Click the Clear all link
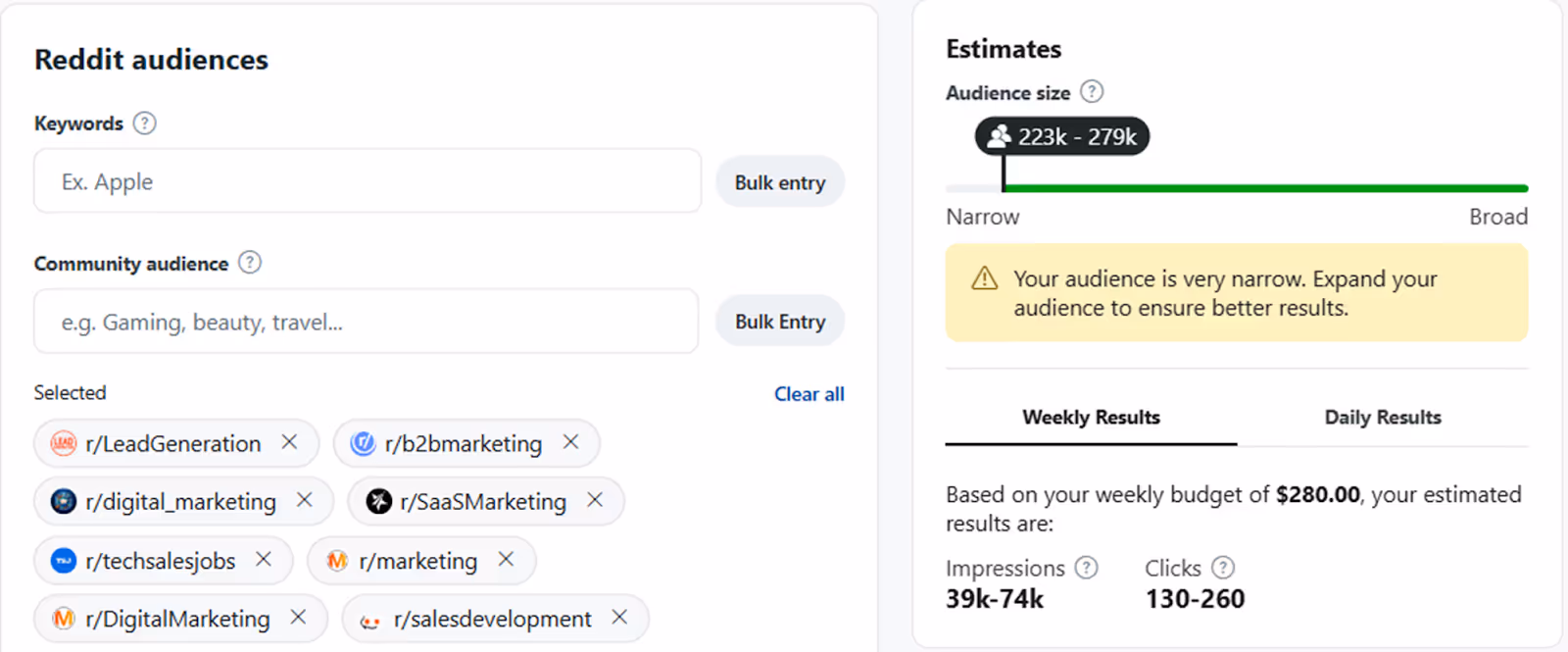Viewport: 1568px width, 652px height. pyautogui.click(x=809, y=394)
